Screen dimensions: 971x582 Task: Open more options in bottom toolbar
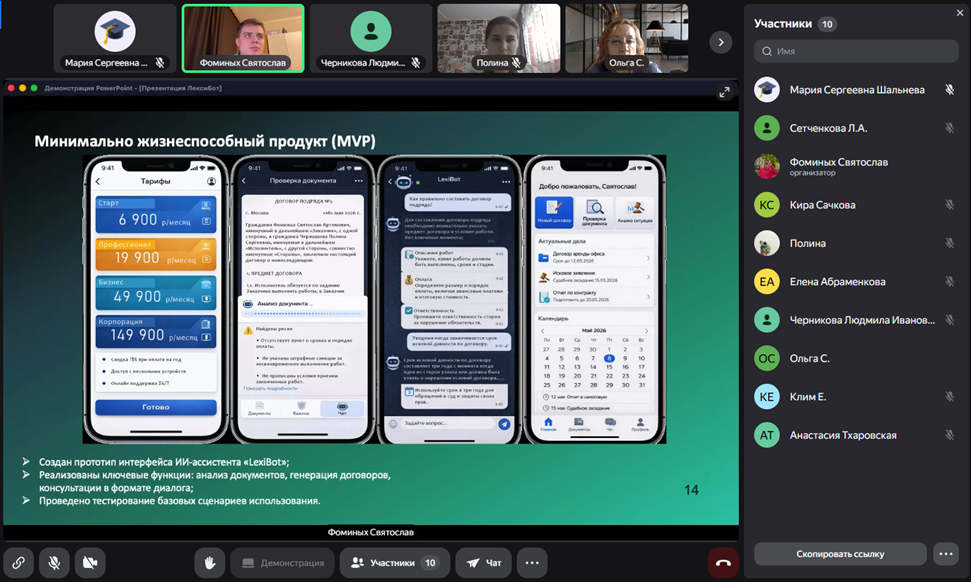coord(531,563)
